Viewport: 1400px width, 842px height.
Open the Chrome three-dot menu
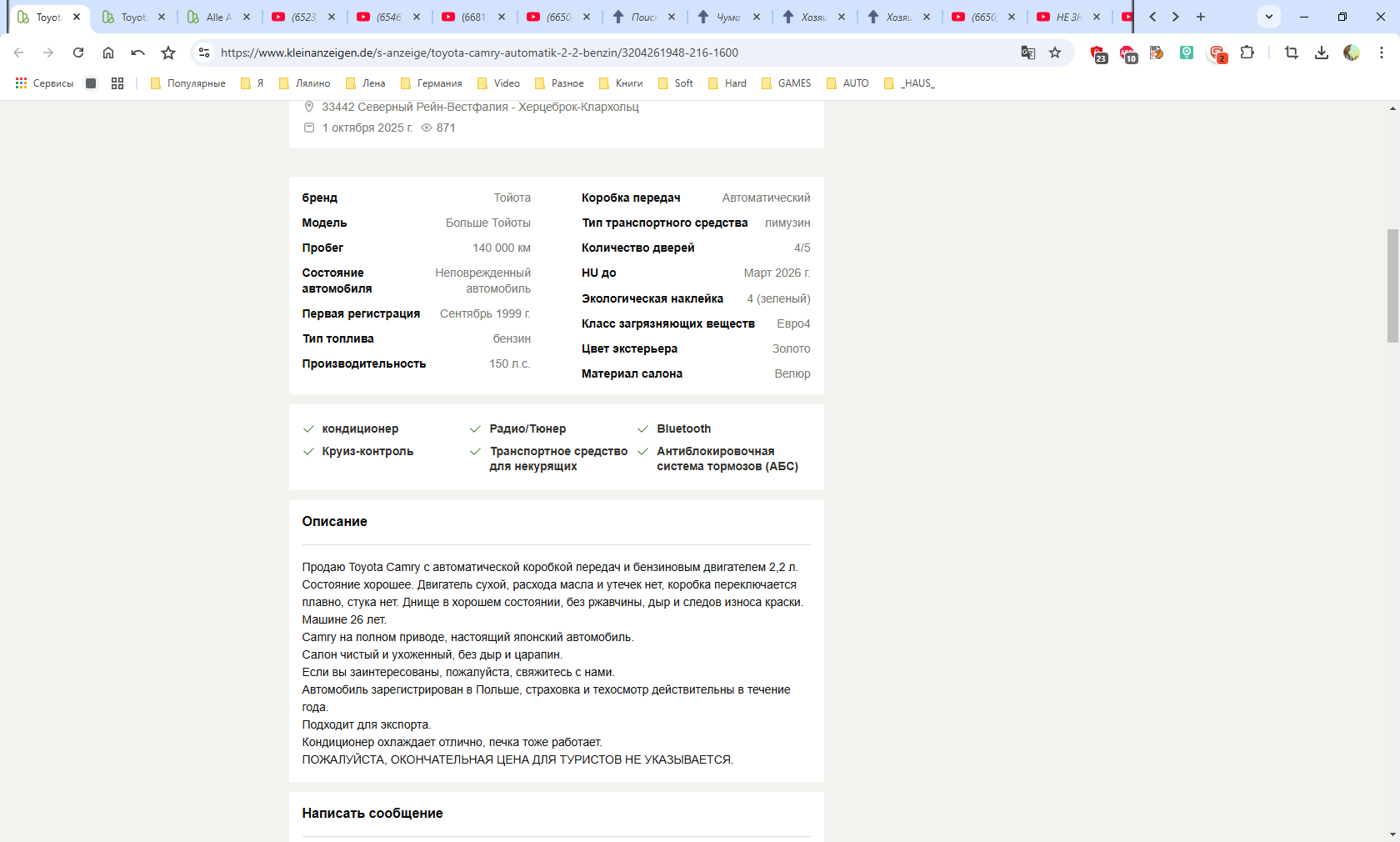click(1382, 53)
